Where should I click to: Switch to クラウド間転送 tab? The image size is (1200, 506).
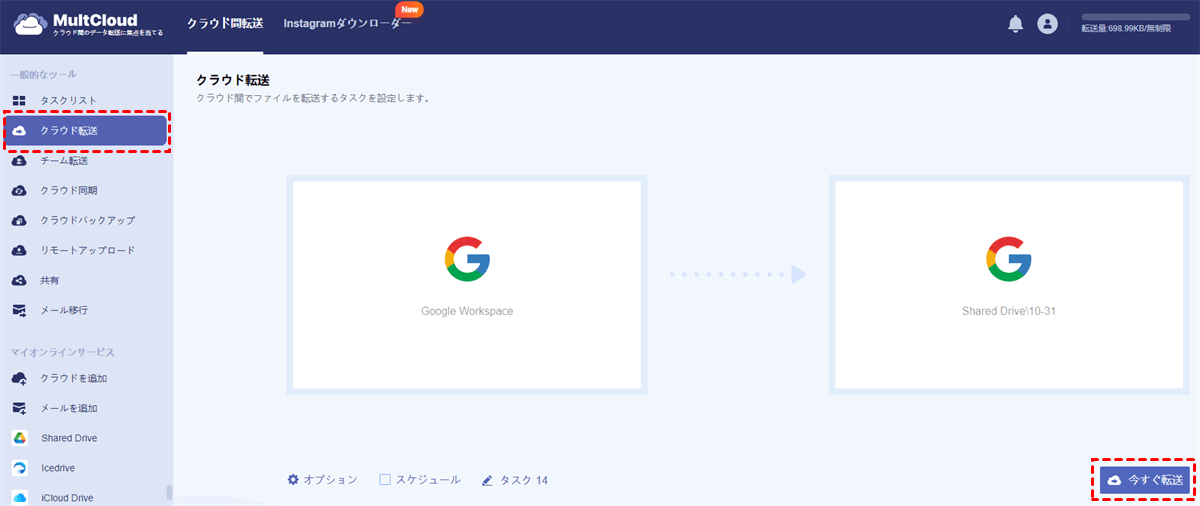(225, 23)
